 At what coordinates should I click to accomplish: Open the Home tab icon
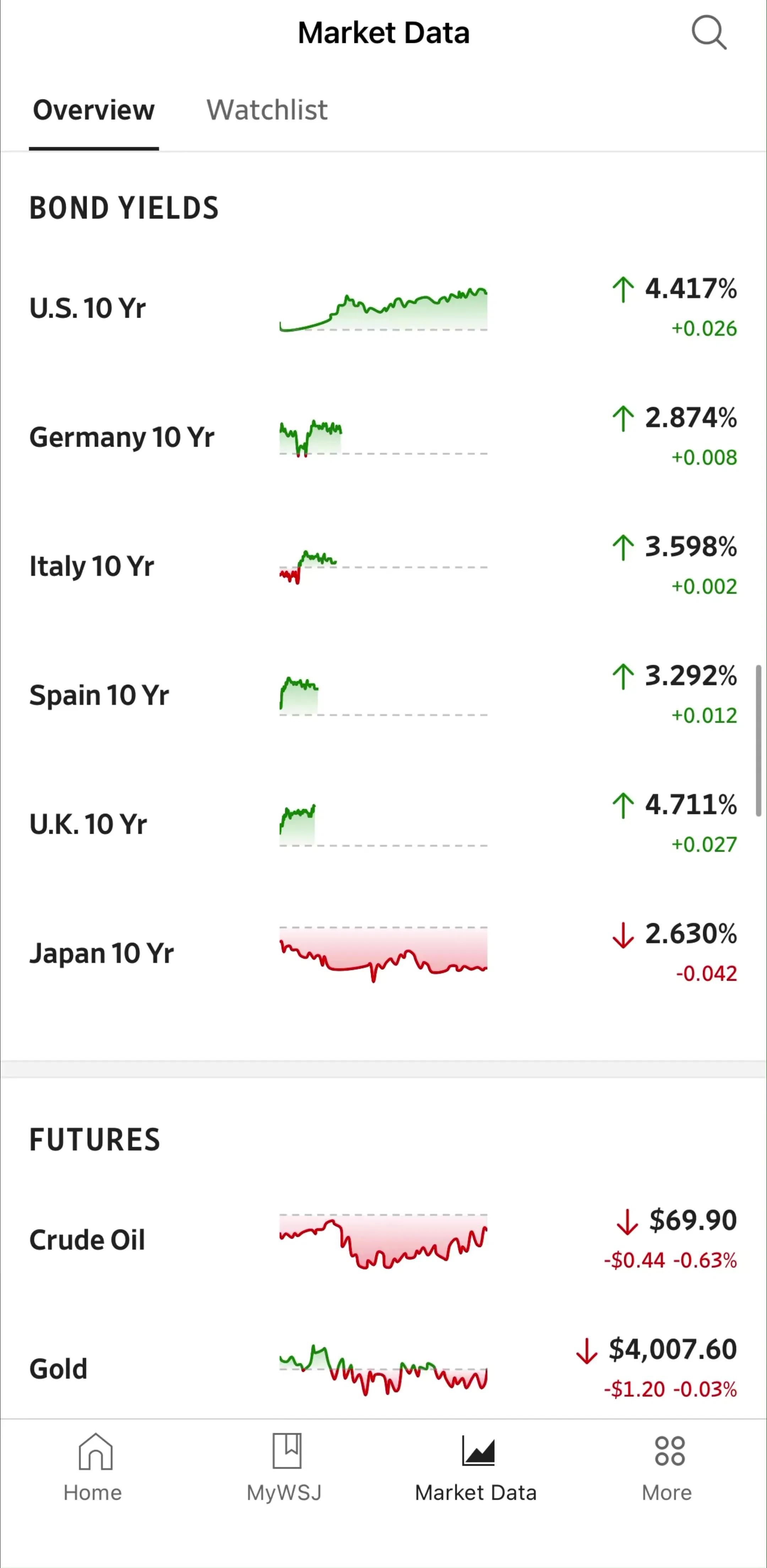(x=96, y=1451)
